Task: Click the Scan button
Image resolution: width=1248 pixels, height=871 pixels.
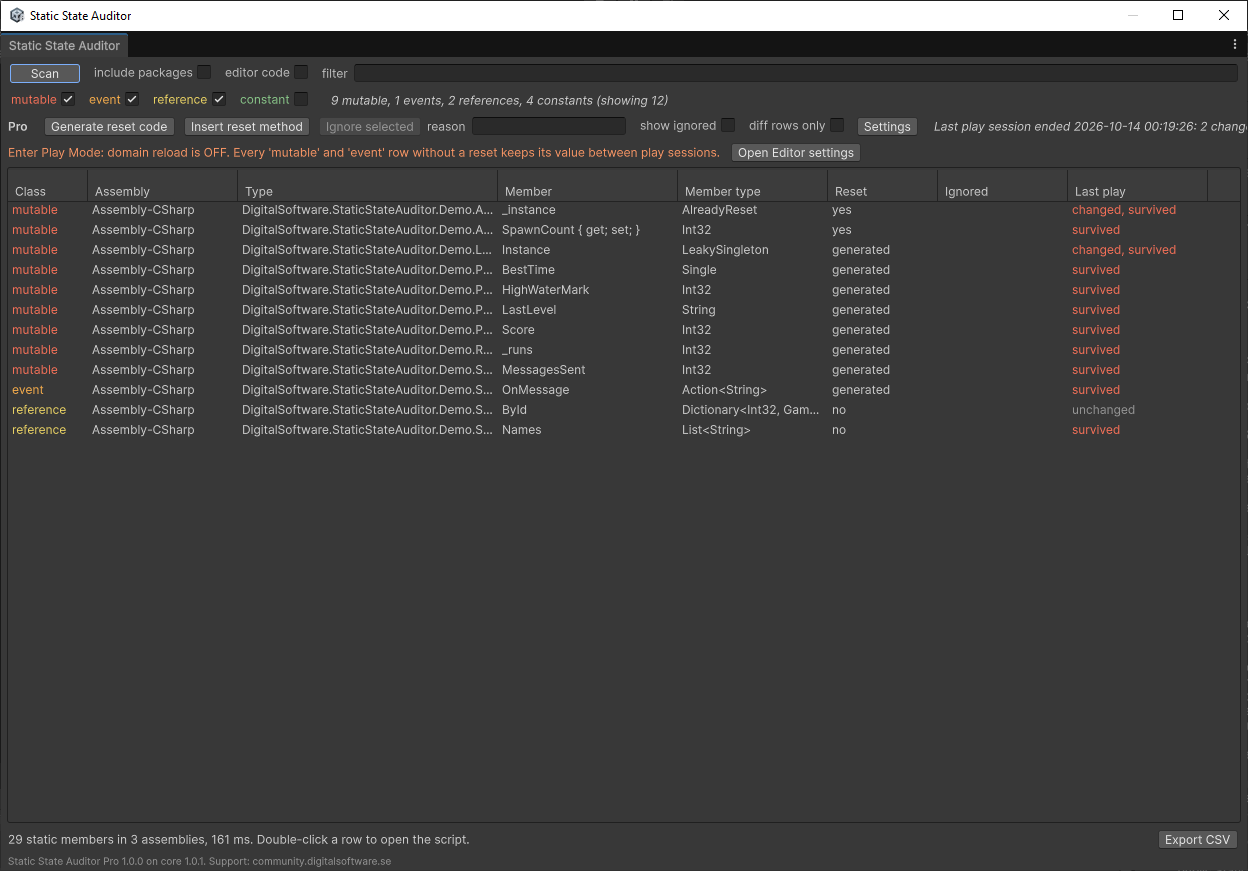Action: [x=45, y=73]
